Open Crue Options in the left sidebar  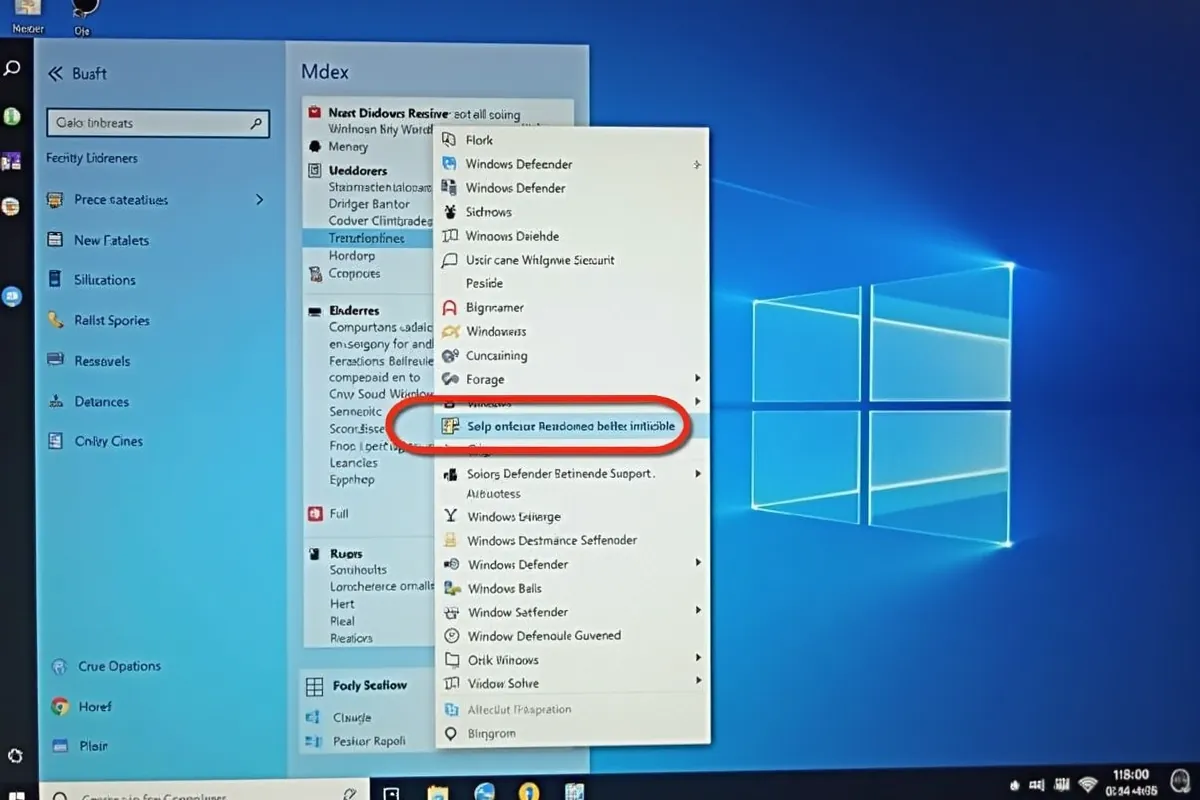click(x=119, y=666)
